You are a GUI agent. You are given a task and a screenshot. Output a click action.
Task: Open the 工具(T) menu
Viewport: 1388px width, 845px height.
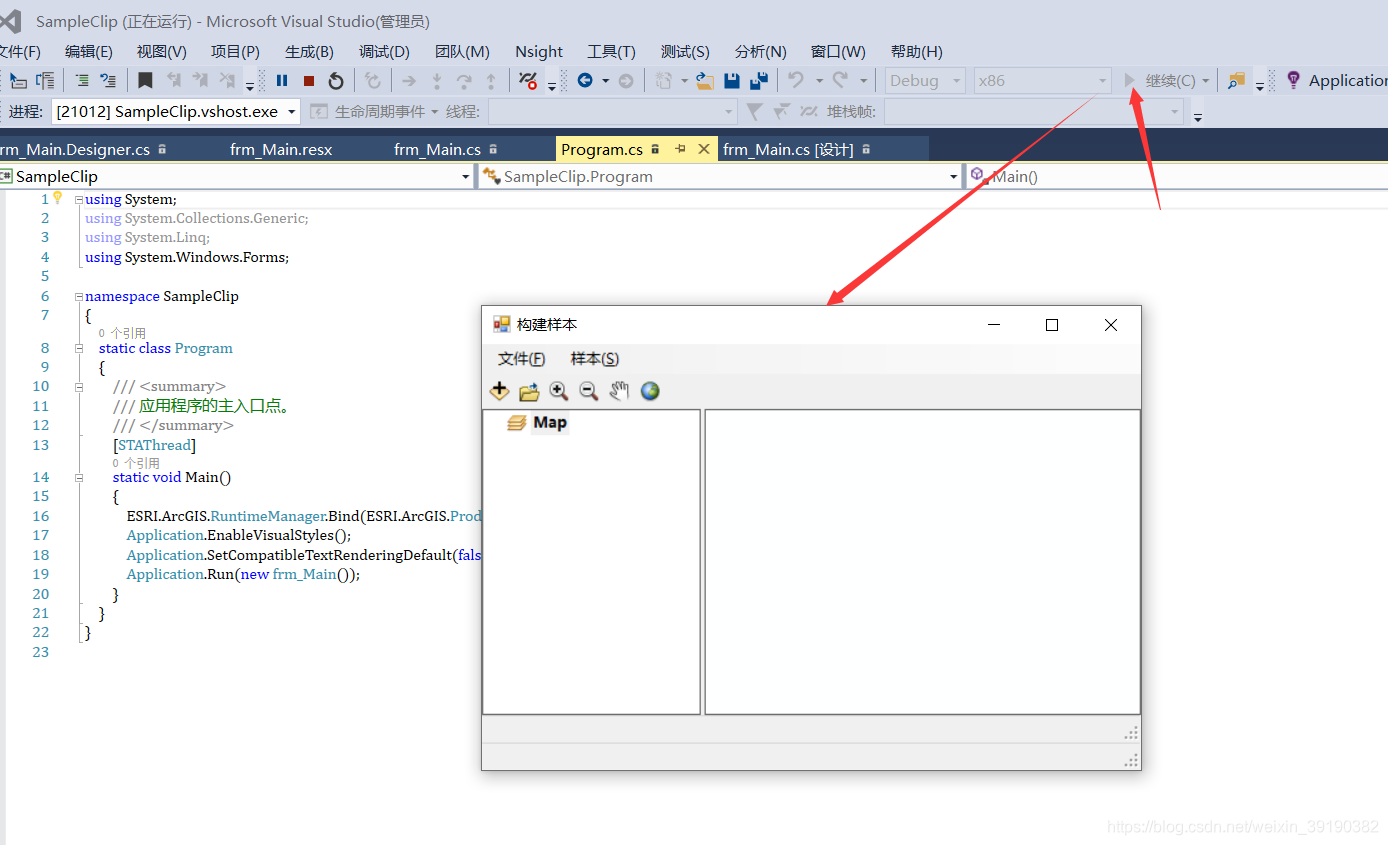[611, 52]
